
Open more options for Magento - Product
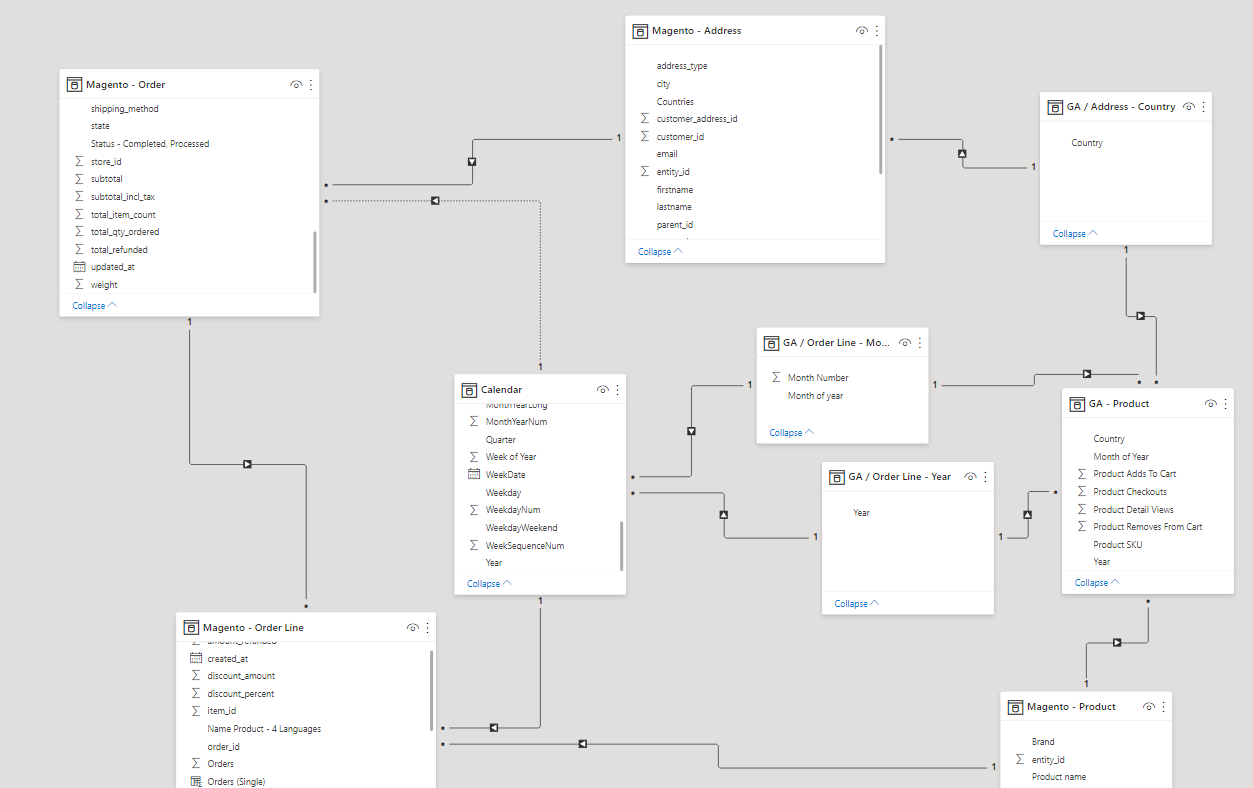1164,707
